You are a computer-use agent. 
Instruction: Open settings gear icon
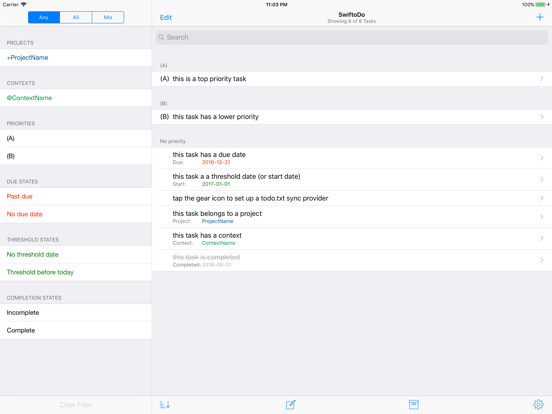click(x=538, y=404)
